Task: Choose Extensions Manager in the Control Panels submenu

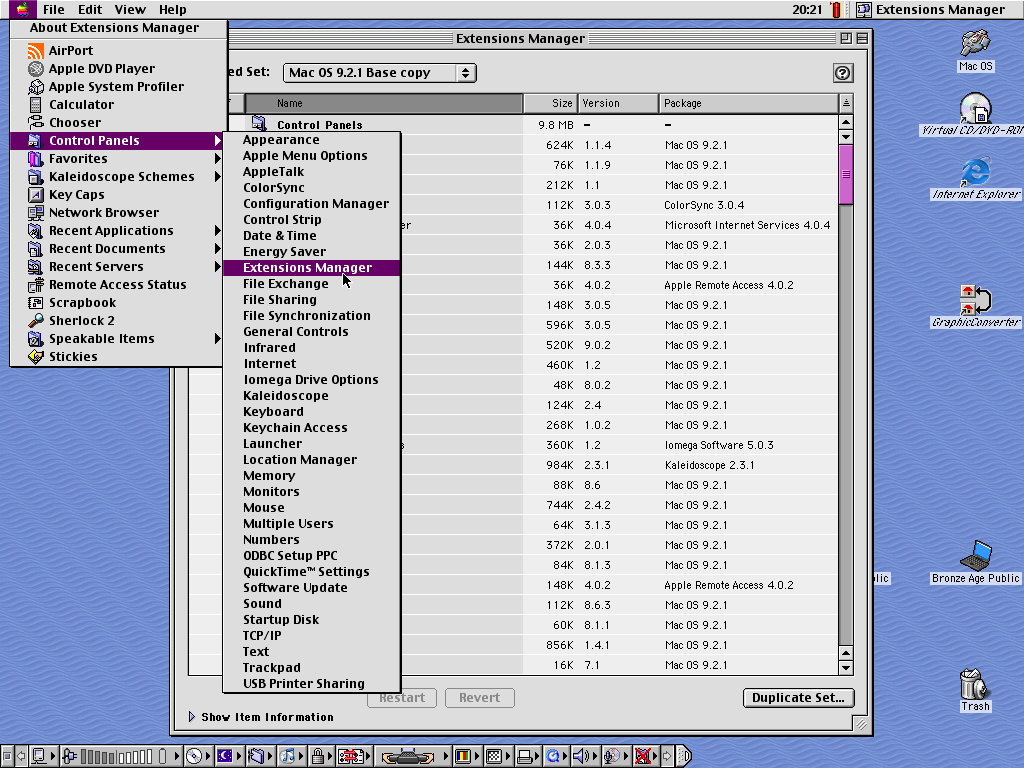Action: tap(307, 268)
